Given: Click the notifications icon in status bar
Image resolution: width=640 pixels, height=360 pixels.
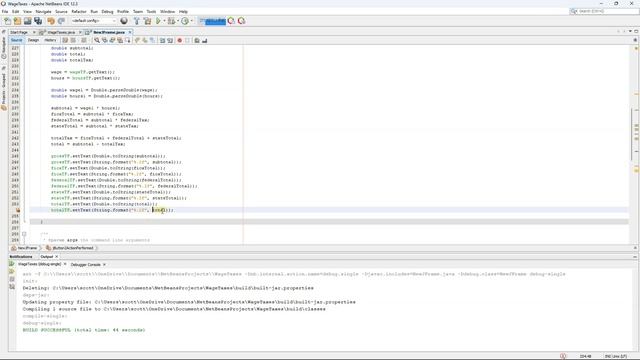Looking at the screenshot, I should pyautogui.click(x=563, y=356).
